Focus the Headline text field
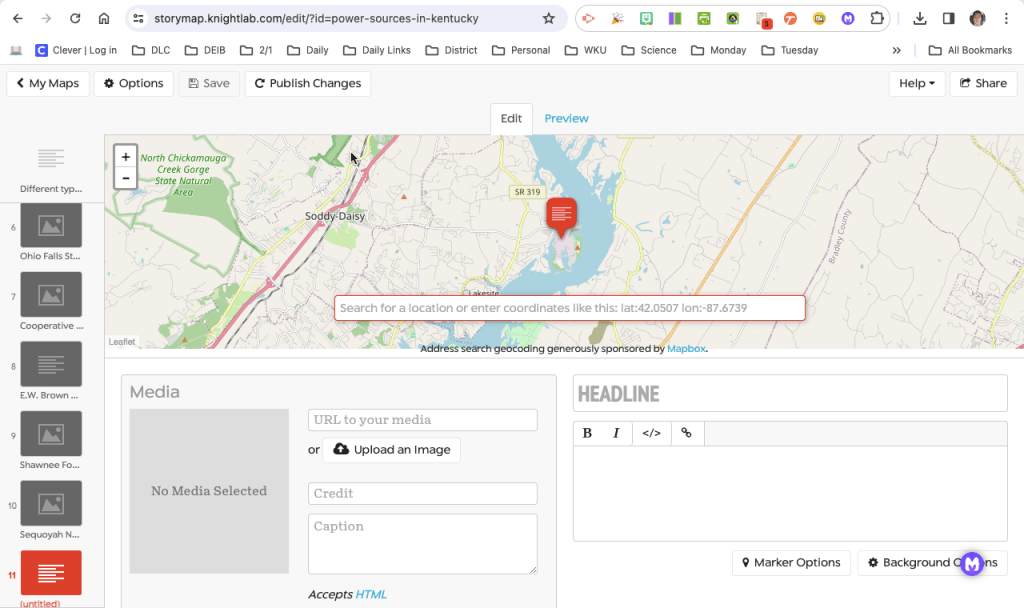 point(789,394)
